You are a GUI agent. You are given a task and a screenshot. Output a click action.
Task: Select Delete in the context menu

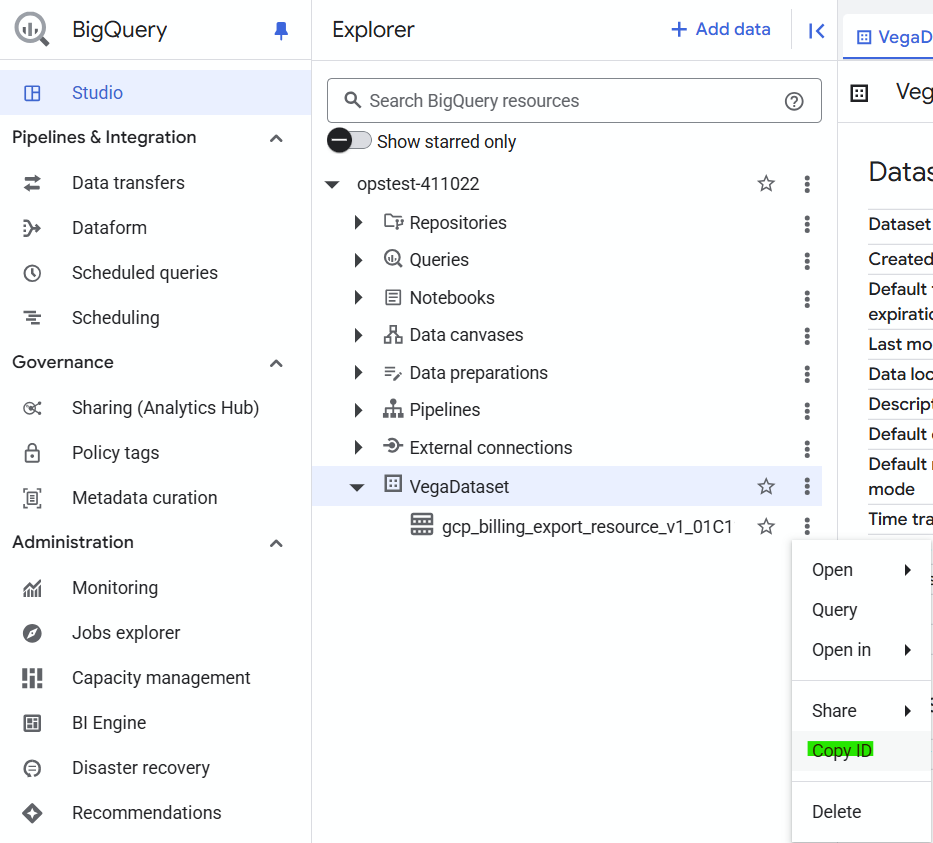click(x=862, y=811)
